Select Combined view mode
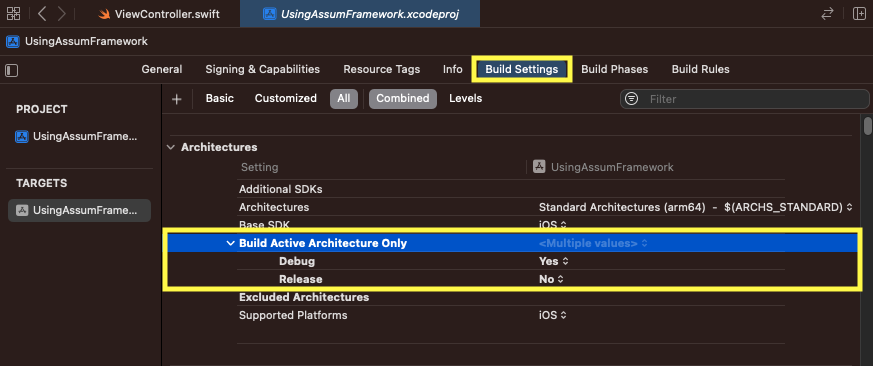The width and height of the screenshot is (873, 366). tap(403, 99)
